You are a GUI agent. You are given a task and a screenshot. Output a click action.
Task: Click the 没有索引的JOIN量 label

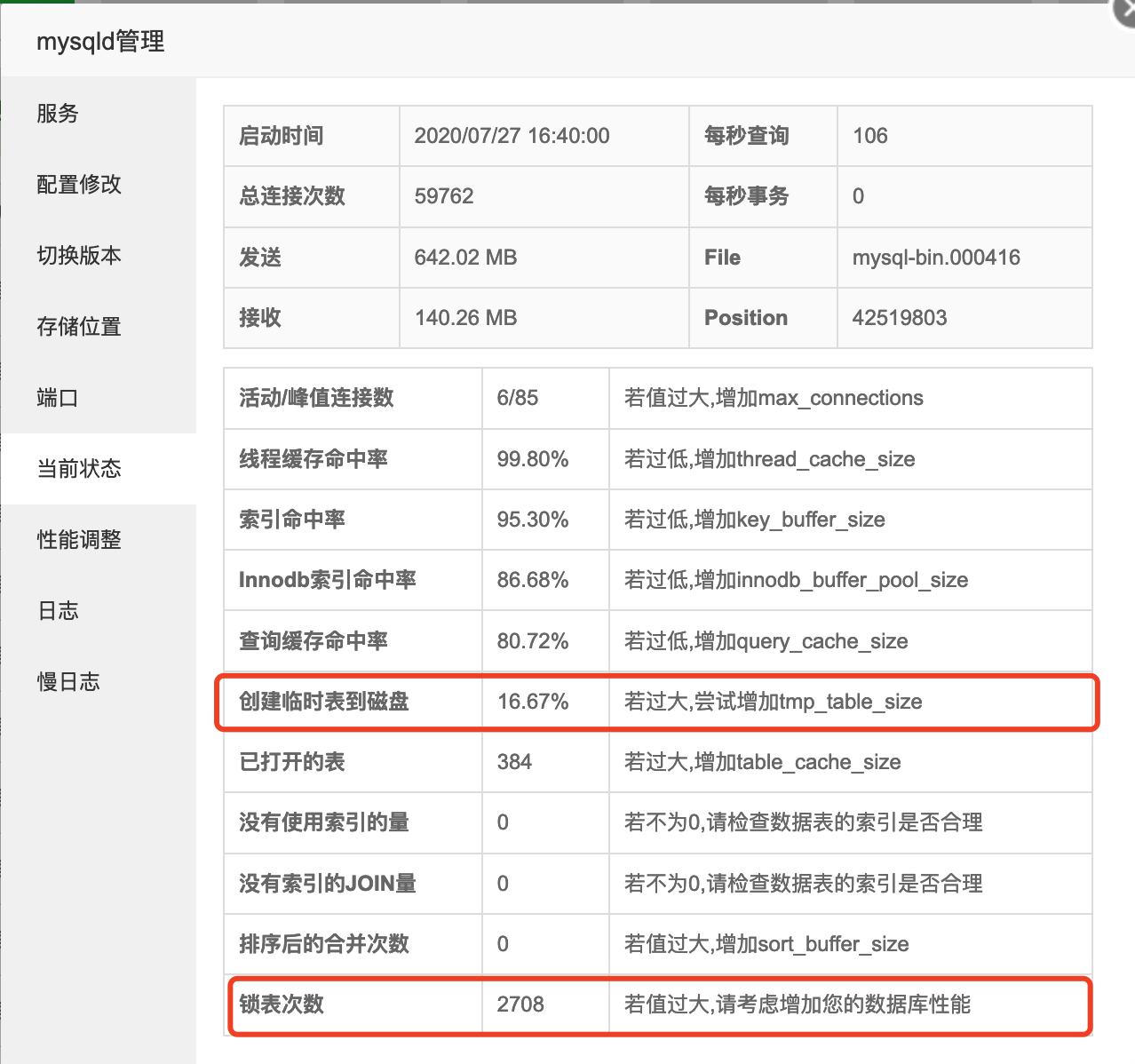point(328,884)
